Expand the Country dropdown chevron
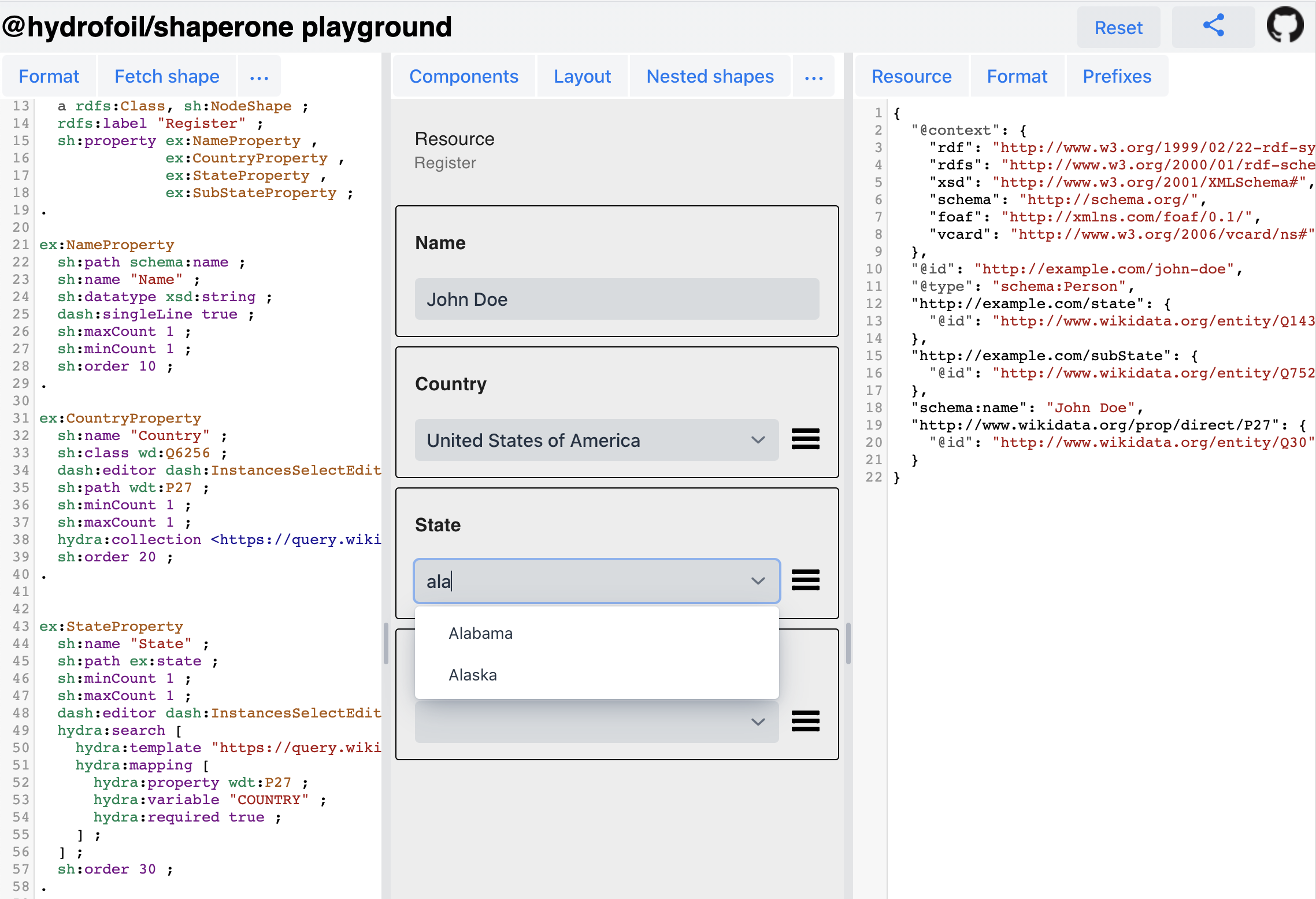1316x899 pixels. click(758, 440)
